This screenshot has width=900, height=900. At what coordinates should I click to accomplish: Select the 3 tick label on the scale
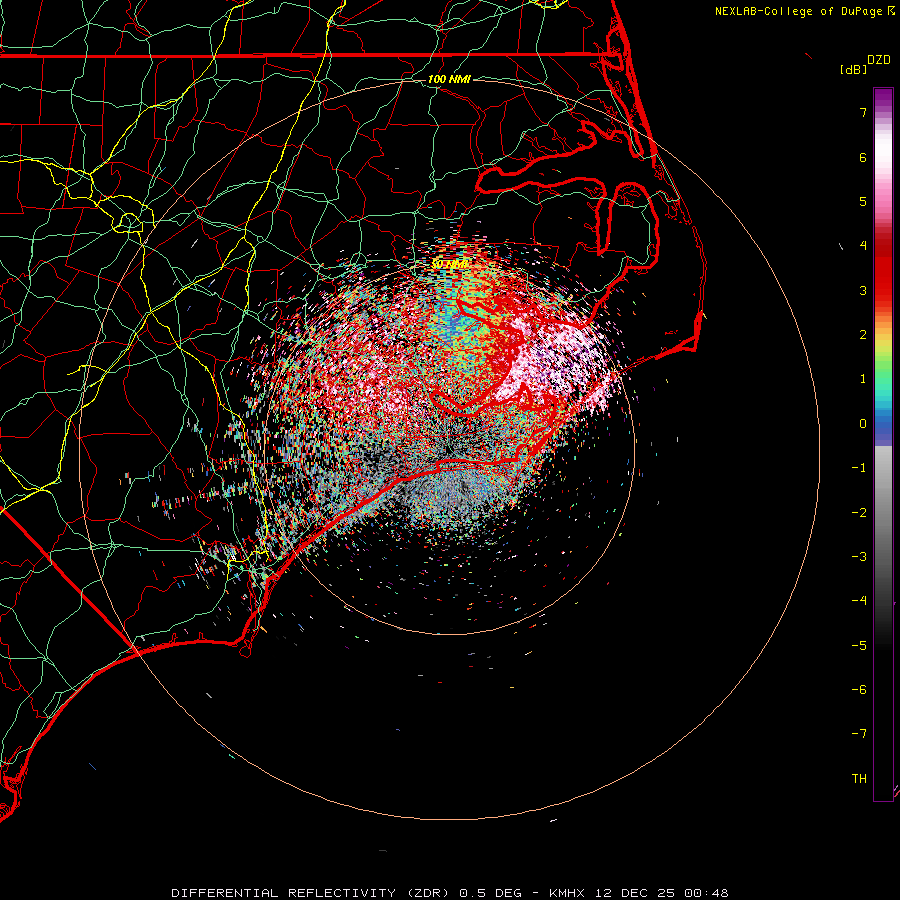[863, 290]
